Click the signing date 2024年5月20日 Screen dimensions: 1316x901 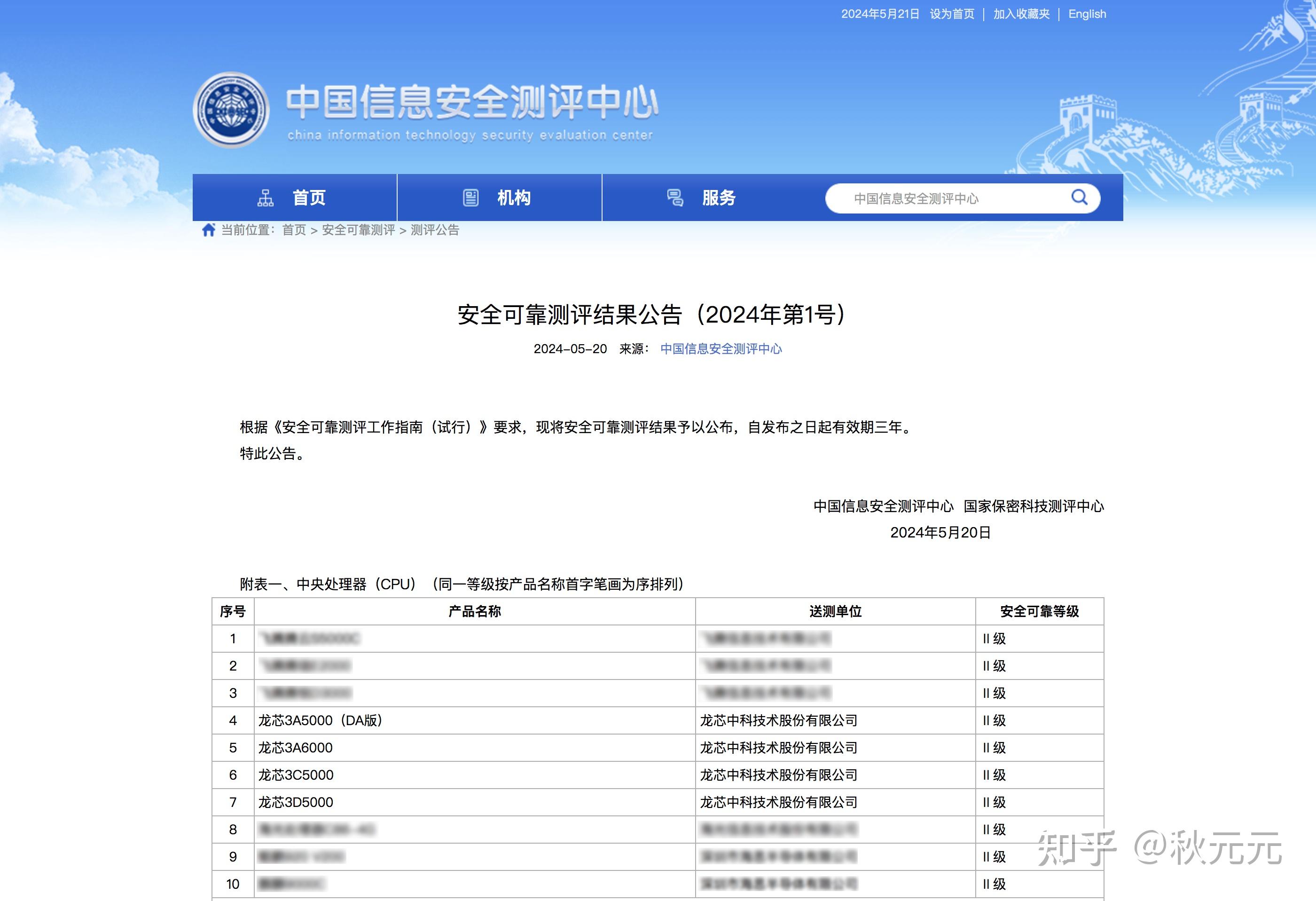(940, 533)
